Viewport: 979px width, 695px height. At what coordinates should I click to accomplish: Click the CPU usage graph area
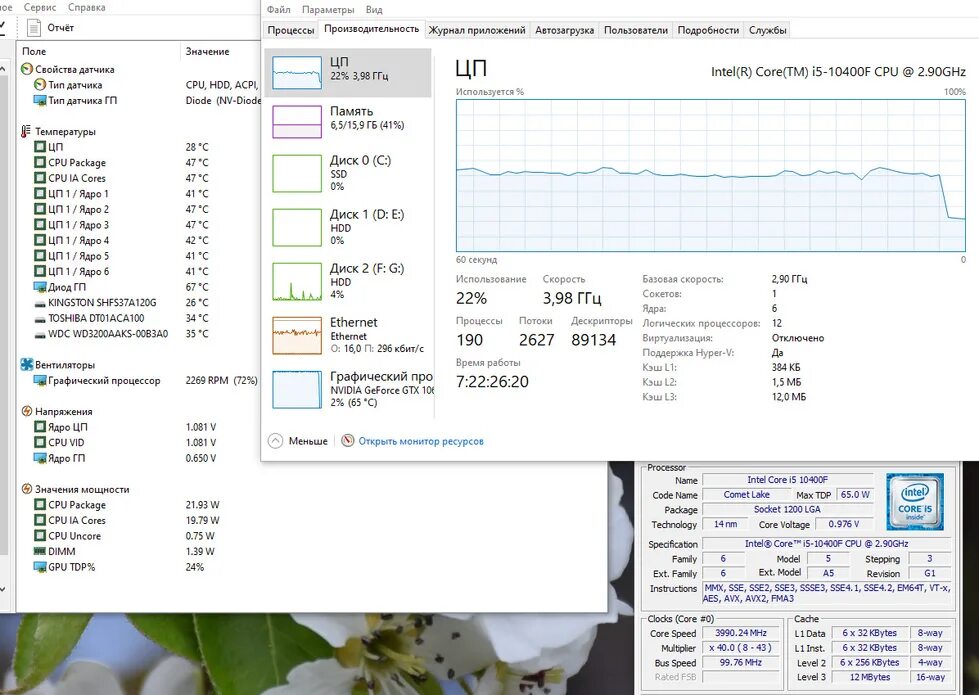coord(711,175)
